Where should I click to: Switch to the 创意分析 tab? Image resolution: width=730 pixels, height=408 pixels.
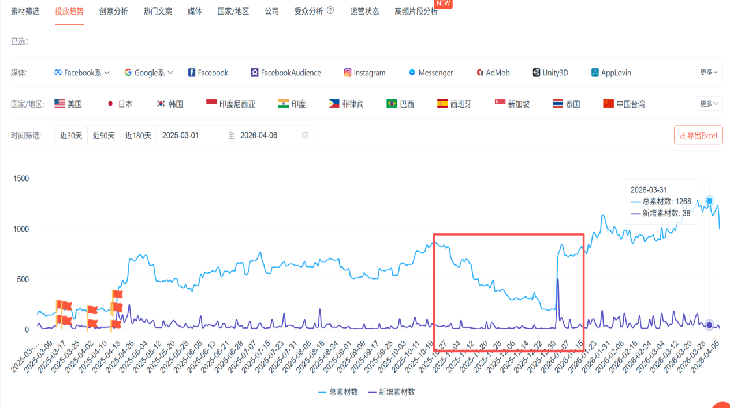click(x=113, y=12)
